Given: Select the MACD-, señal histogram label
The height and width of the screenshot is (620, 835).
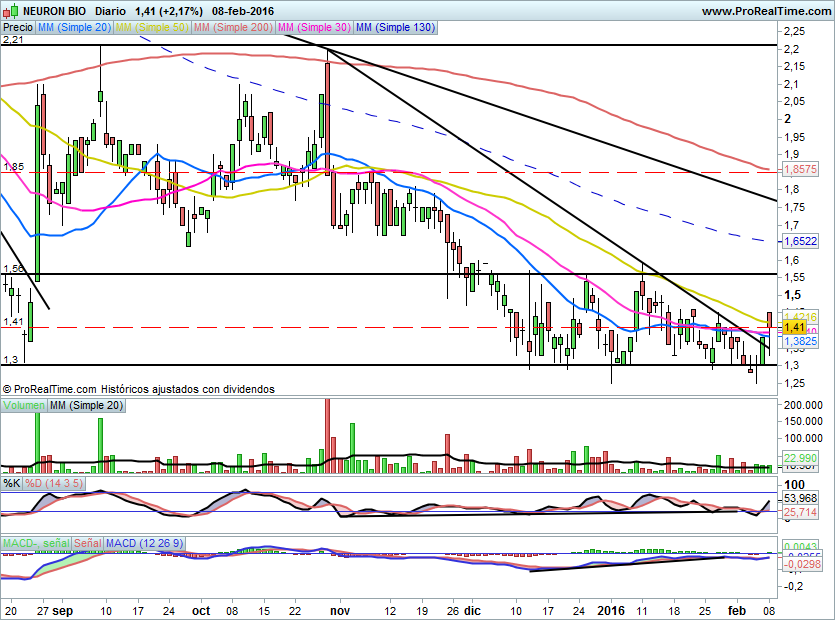Looking at the screenshot, I should pos(36,543).
